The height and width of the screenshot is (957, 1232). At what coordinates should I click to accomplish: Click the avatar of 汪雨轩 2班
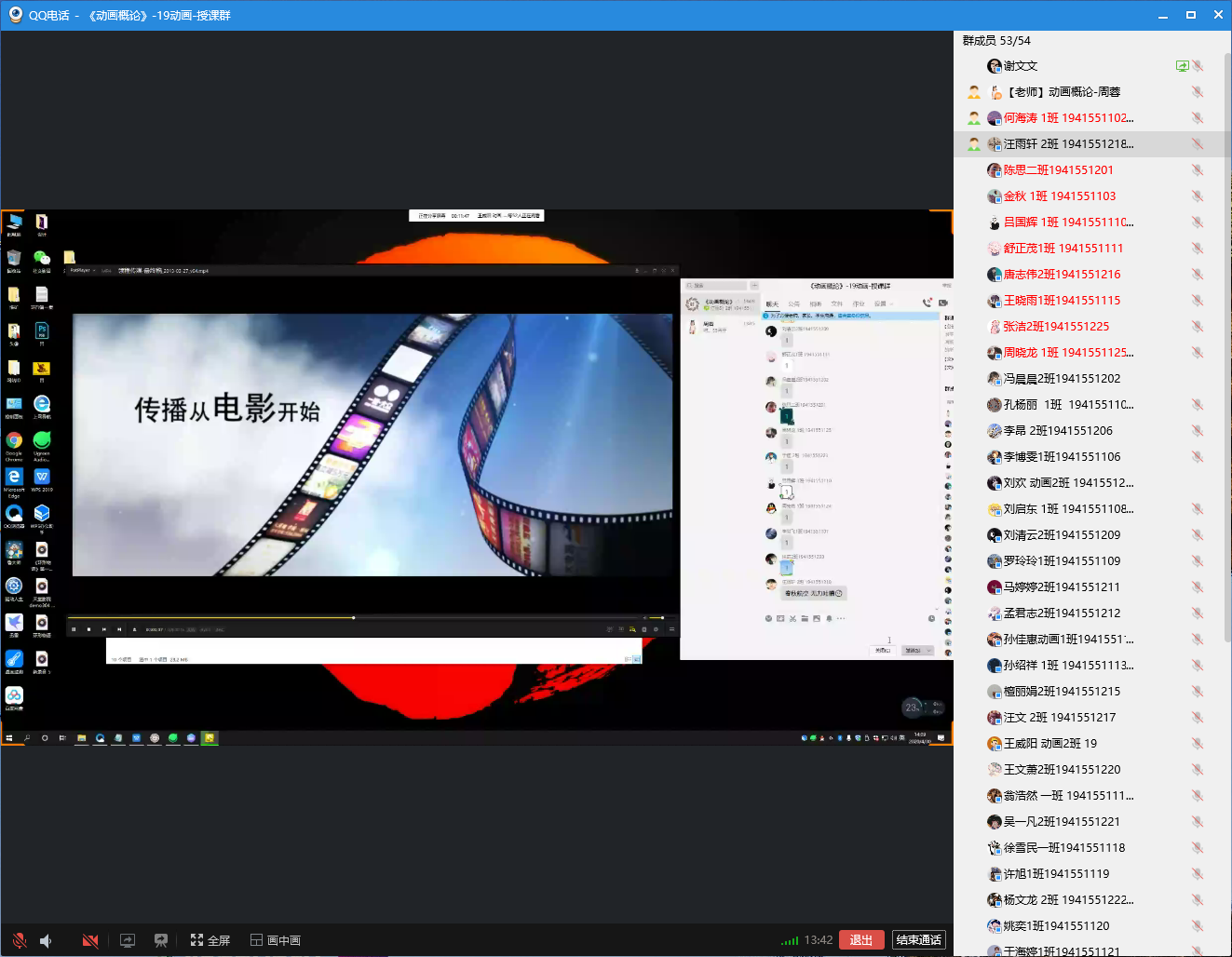pyautogui.click(x=994, y=144)
